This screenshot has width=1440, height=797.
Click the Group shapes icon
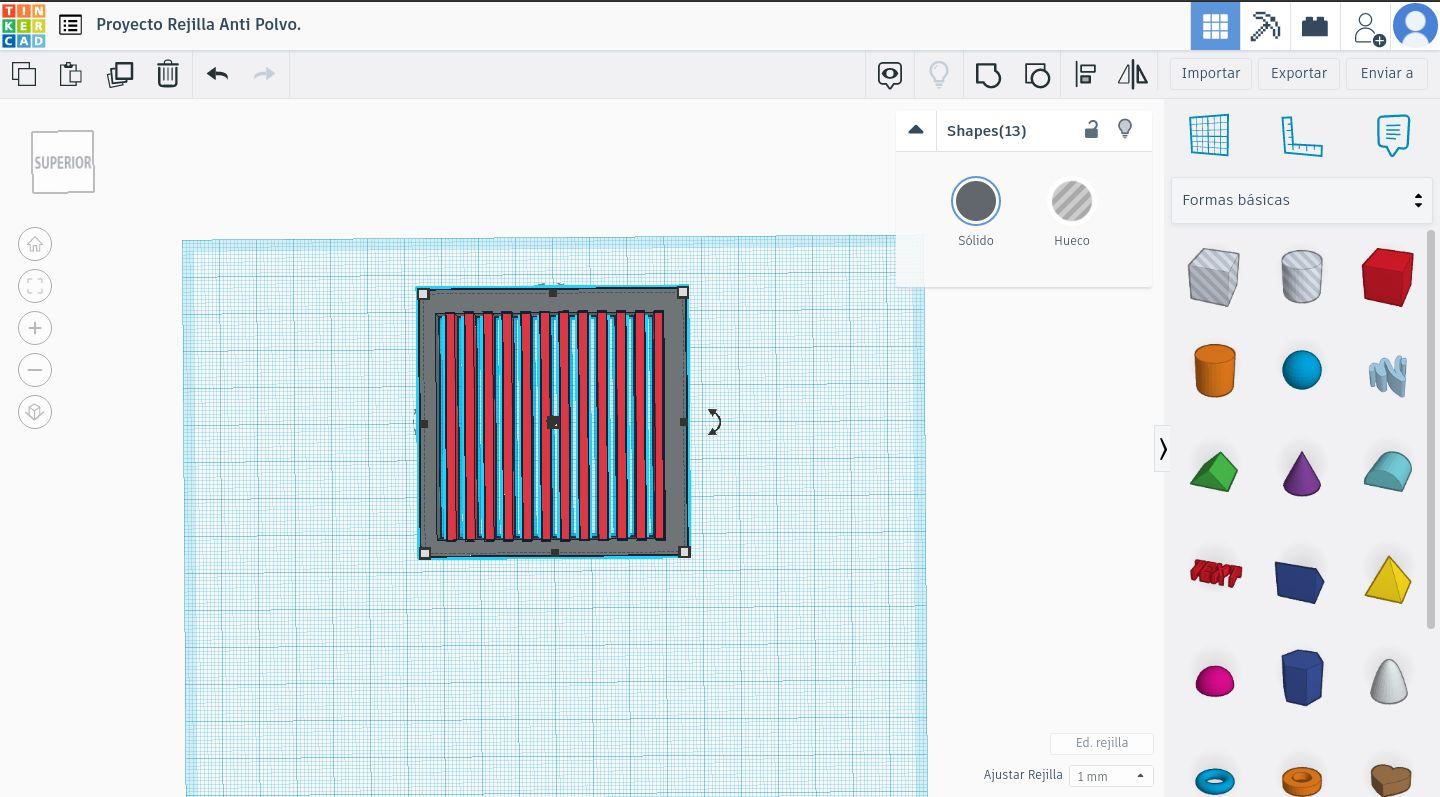987,74
